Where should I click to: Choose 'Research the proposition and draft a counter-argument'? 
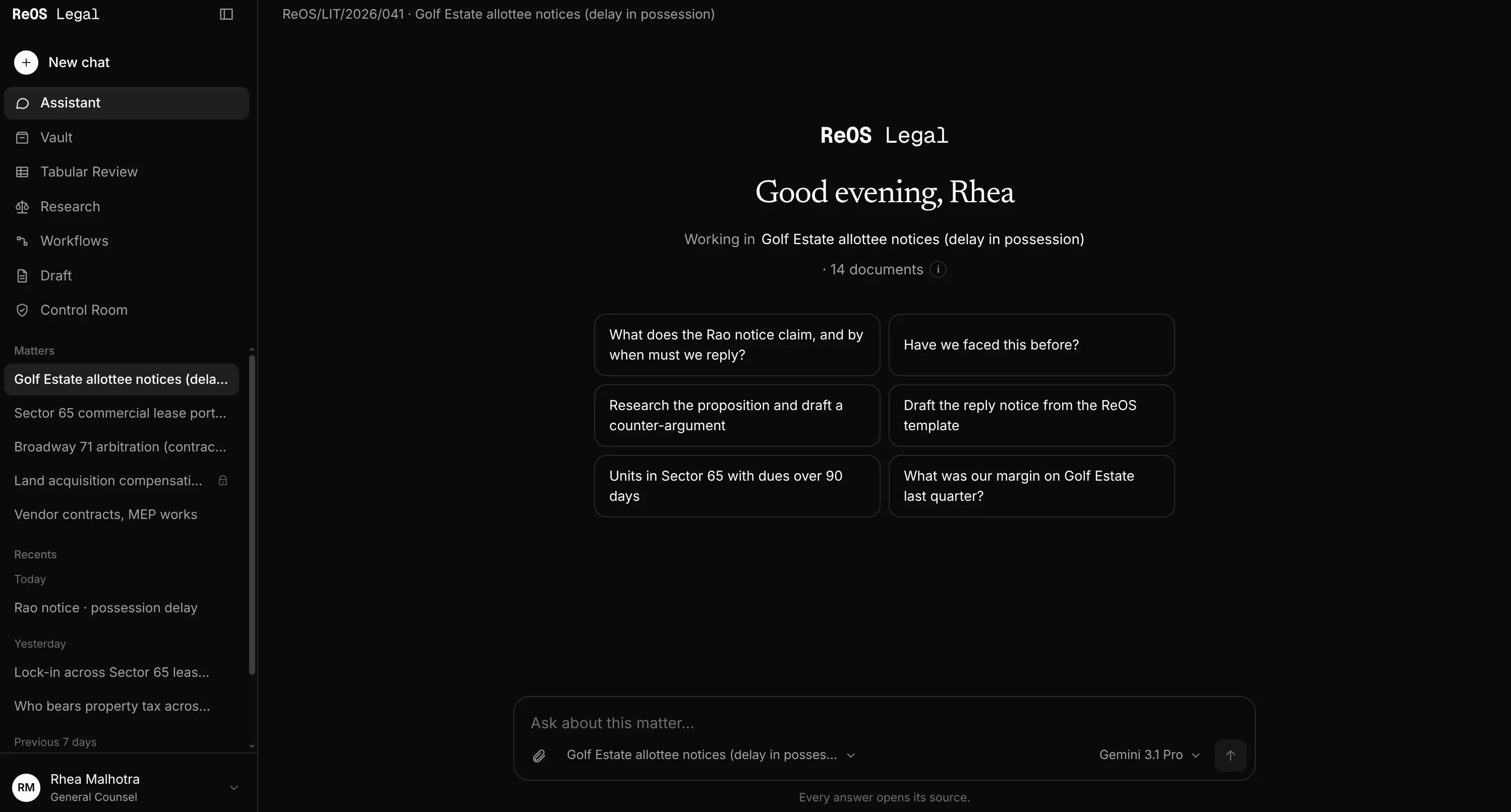(x=737, y=416)
